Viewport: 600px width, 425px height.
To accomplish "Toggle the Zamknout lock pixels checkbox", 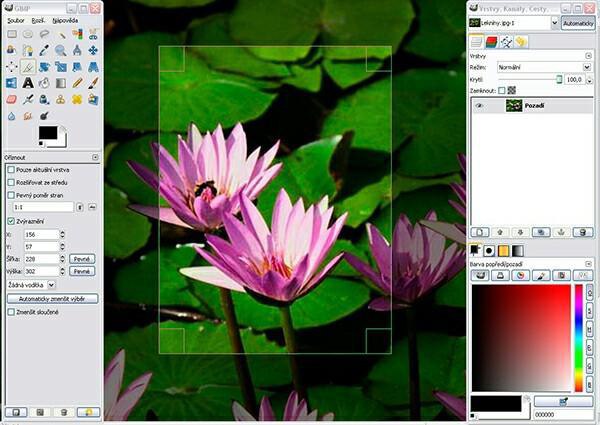I will pos(502,90).
